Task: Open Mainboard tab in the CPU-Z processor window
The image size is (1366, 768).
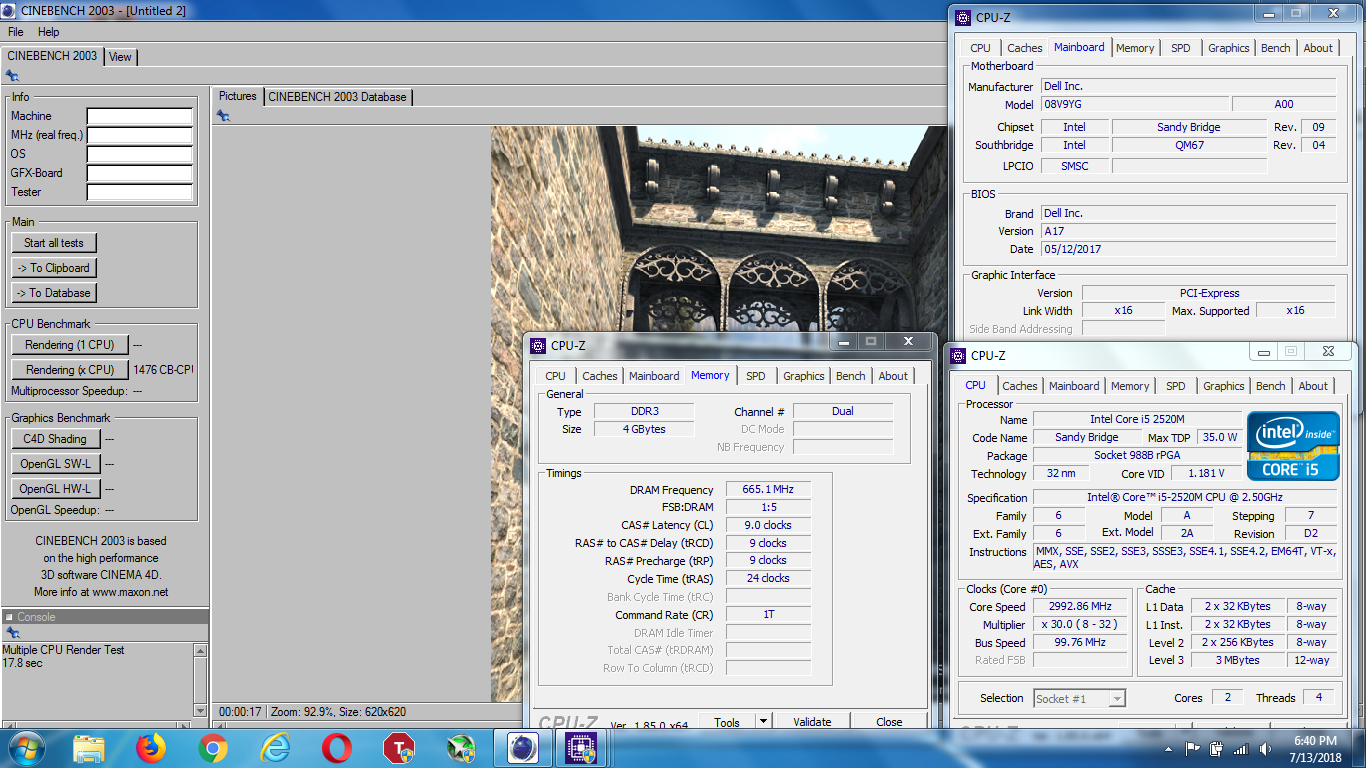Action: [1074, 386]
